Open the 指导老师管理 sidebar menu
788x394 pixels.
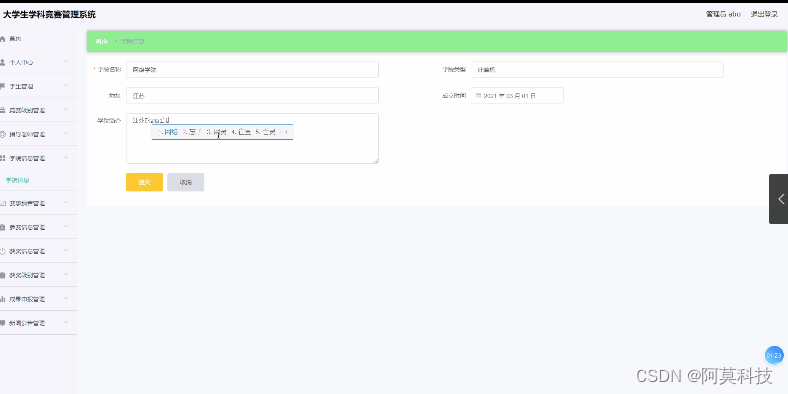[38, 134]
